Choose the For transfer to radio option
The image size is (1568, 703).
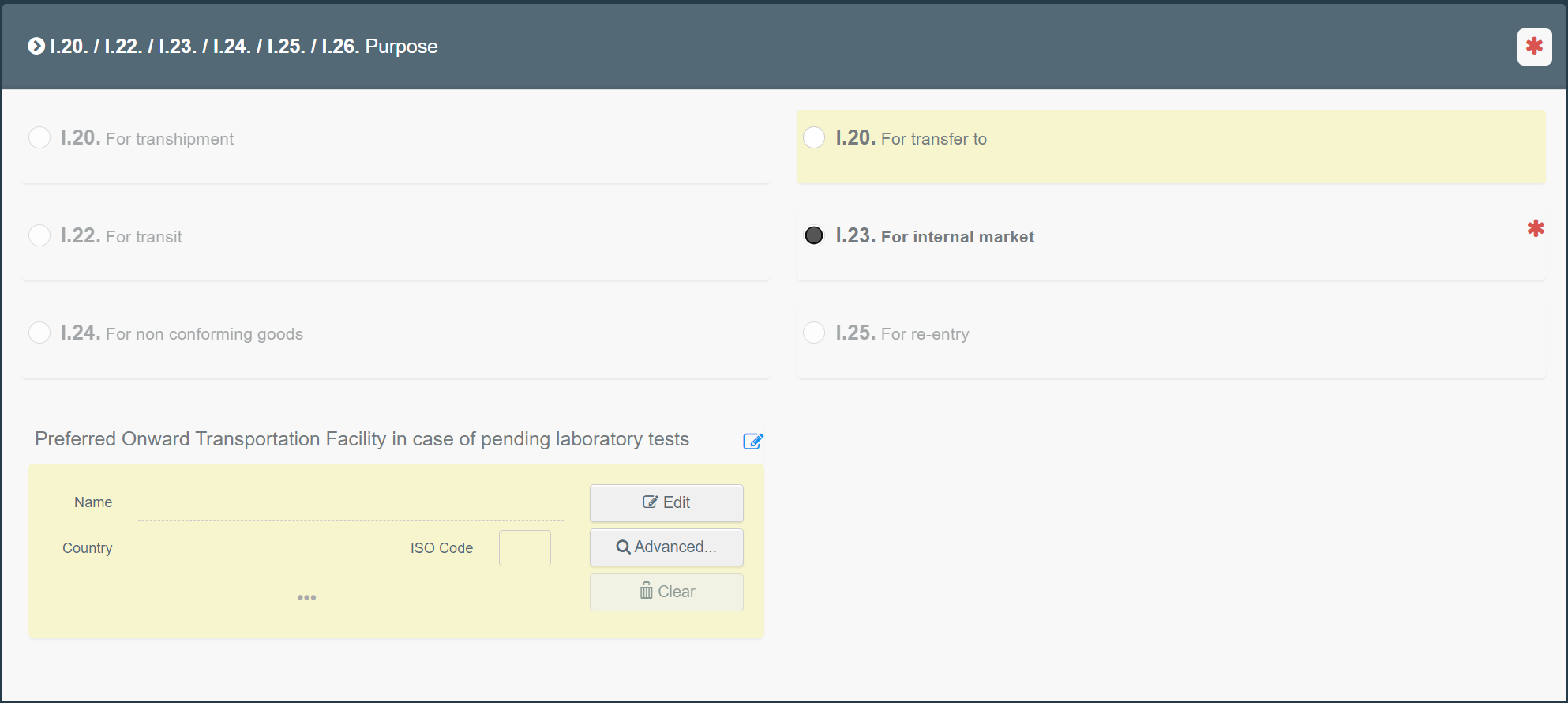coord(814,138)
